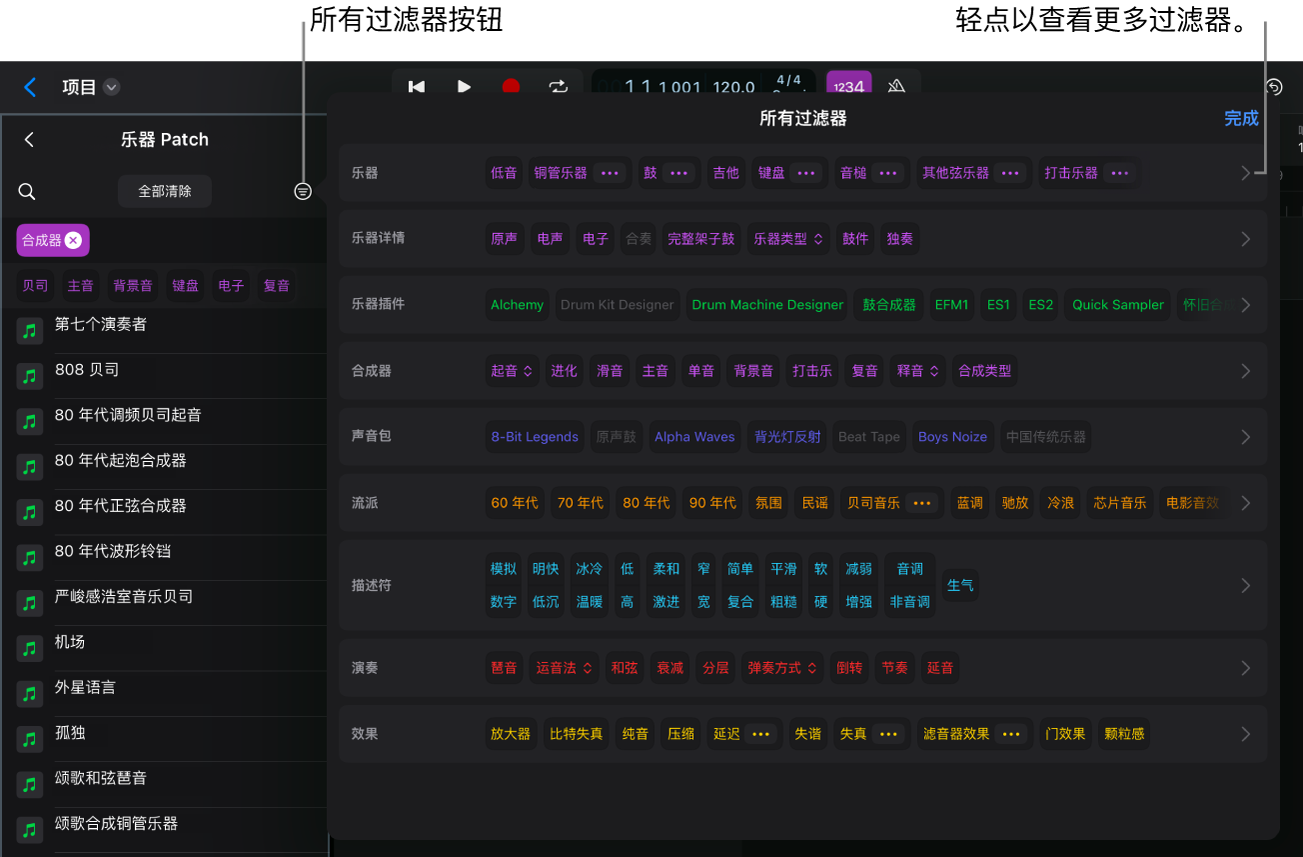Viewport: 1303px width, 857px height.
Task: Open the 项目 dropdown chevron
Action: (x=112, y=87)
